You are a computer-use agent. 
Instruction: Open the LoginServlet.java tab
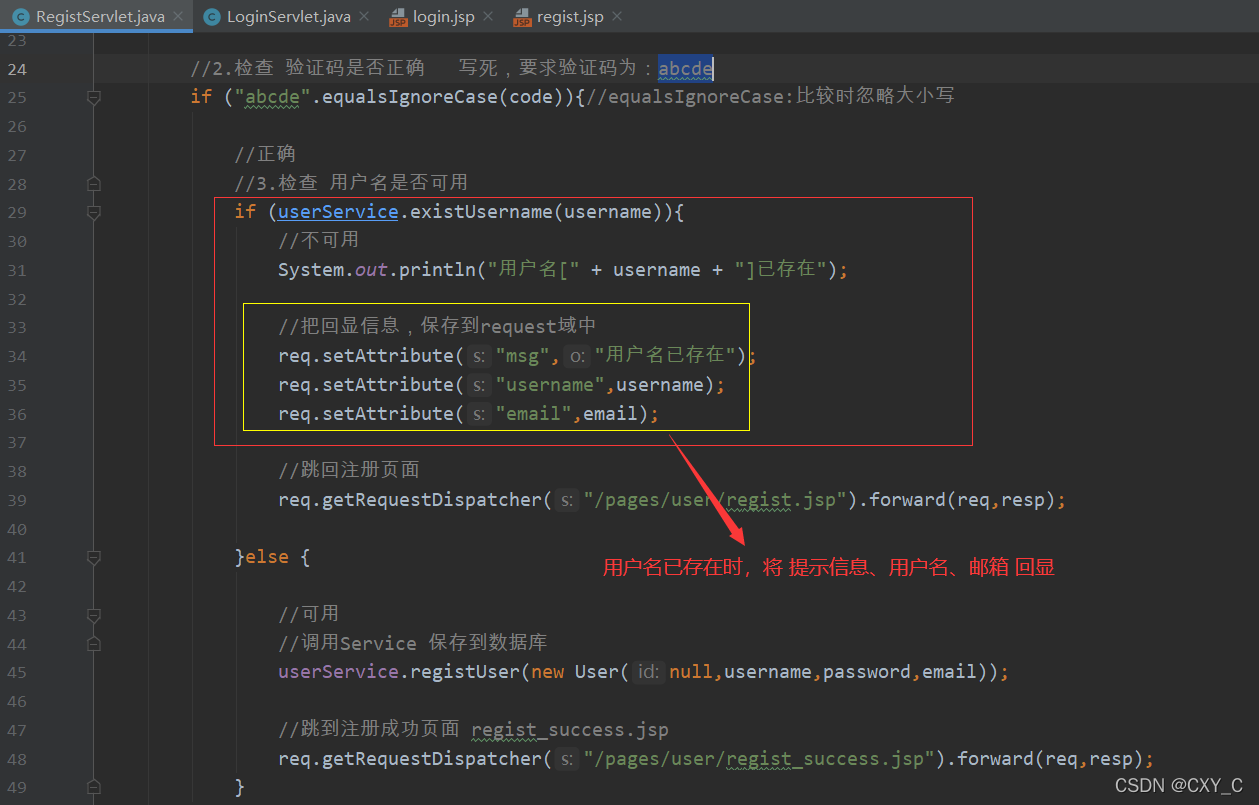point(289,17)
